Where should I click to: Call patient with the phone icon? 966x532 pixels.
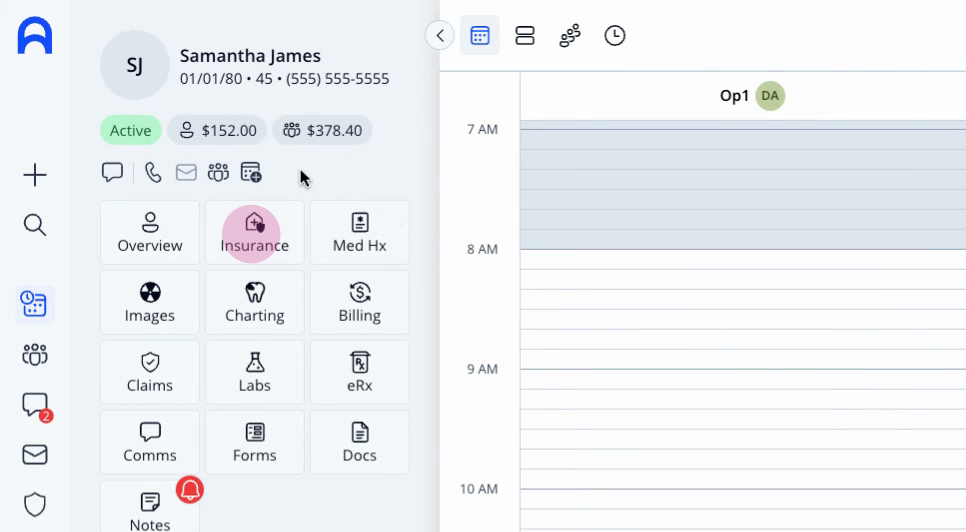(153, 172)
